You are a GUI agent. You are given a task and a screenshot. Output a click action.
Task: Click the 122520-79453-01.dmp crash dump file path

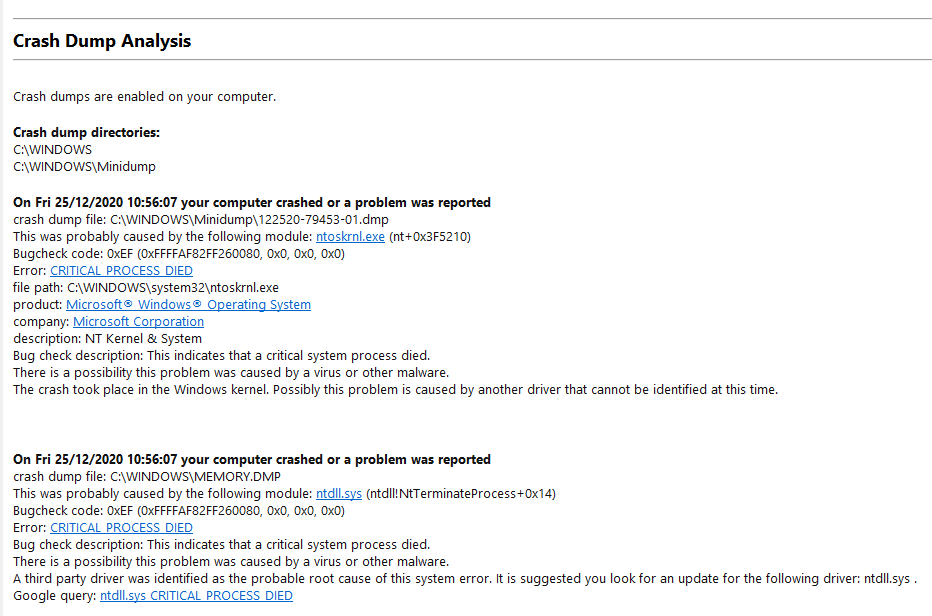(x=249, y=219)
